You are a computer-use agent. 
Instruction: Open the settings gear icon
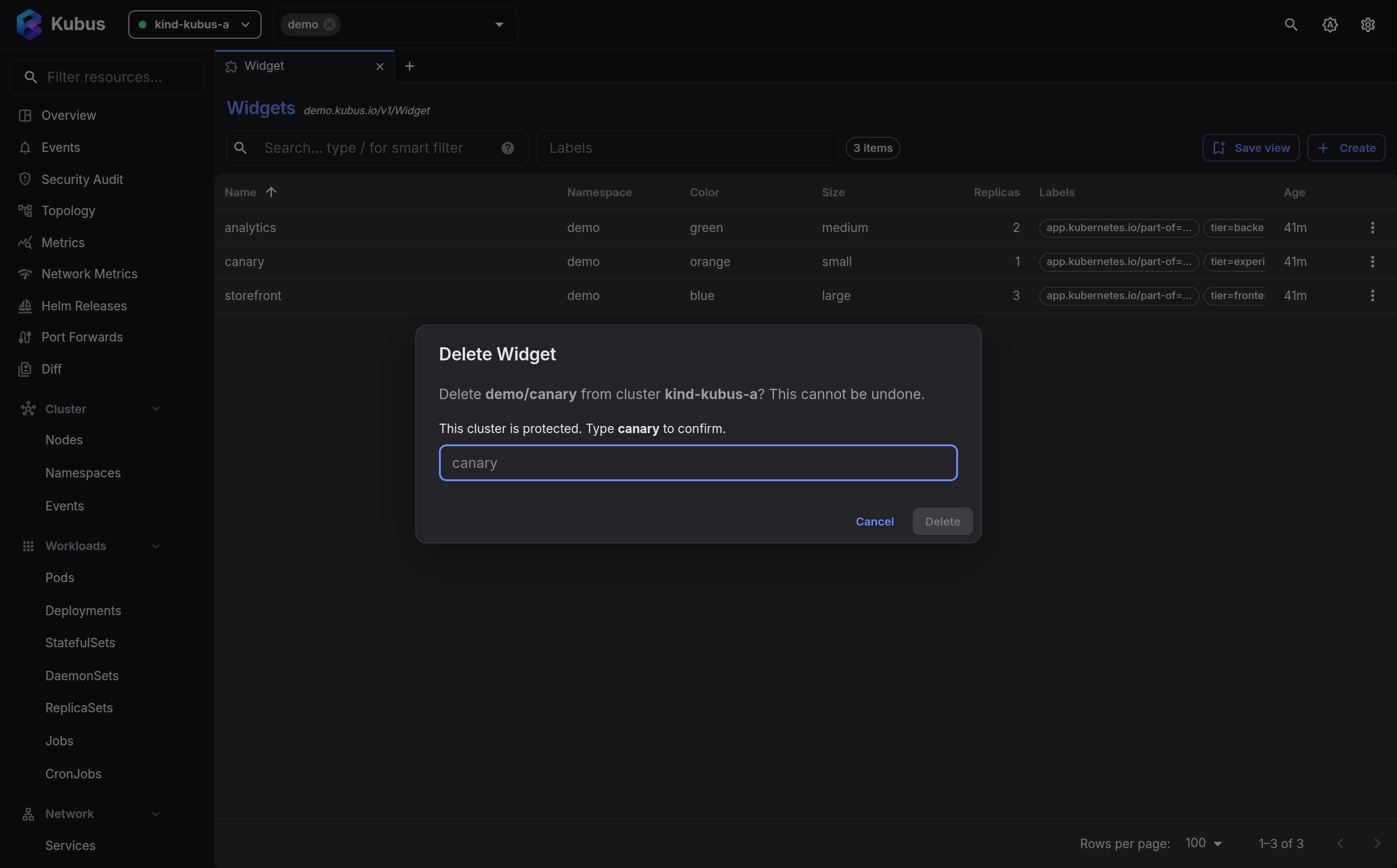[1368, 25]
